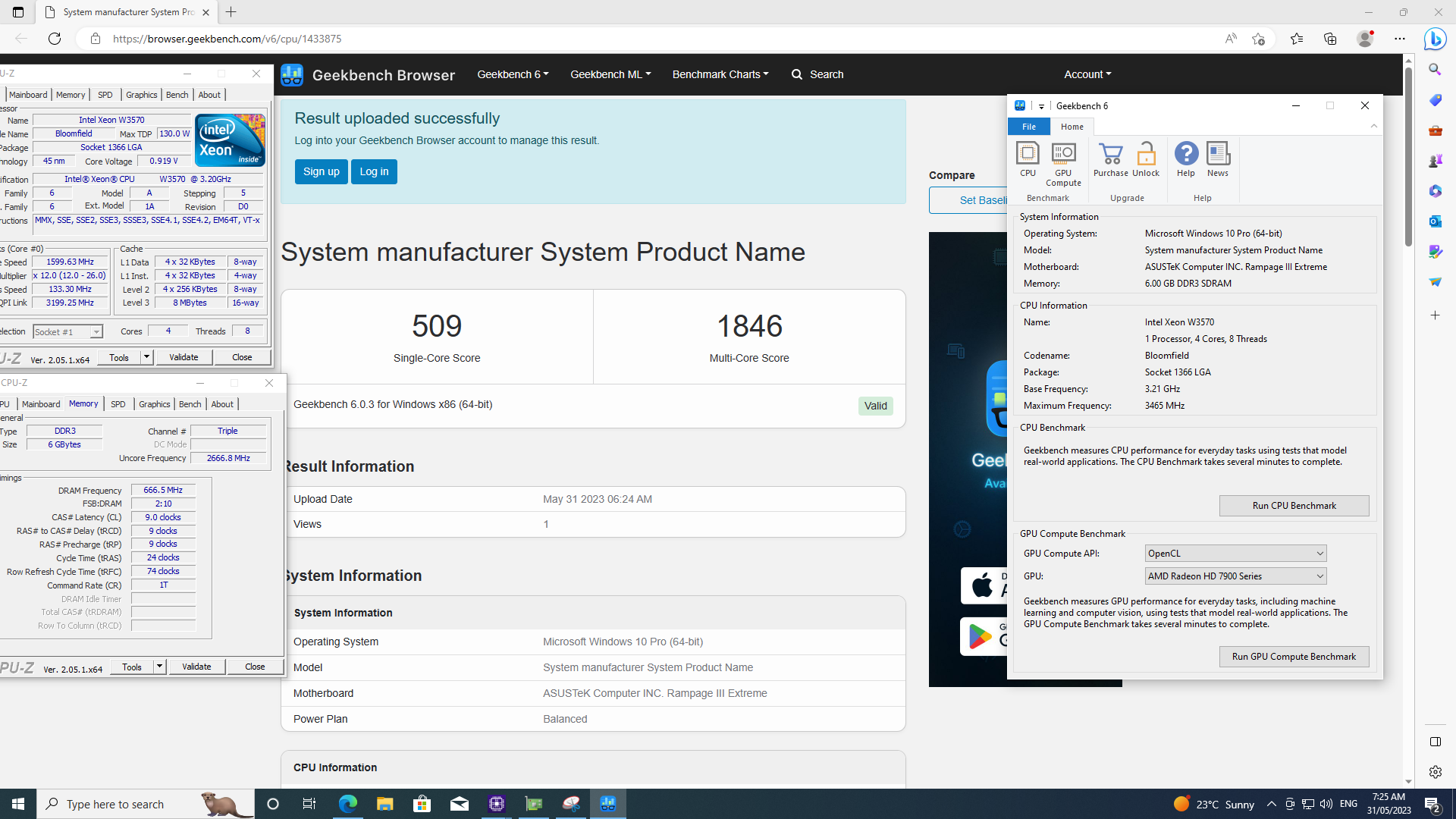Open Quick Access Toolbar dropdown in Geekbench 6

1041,106
